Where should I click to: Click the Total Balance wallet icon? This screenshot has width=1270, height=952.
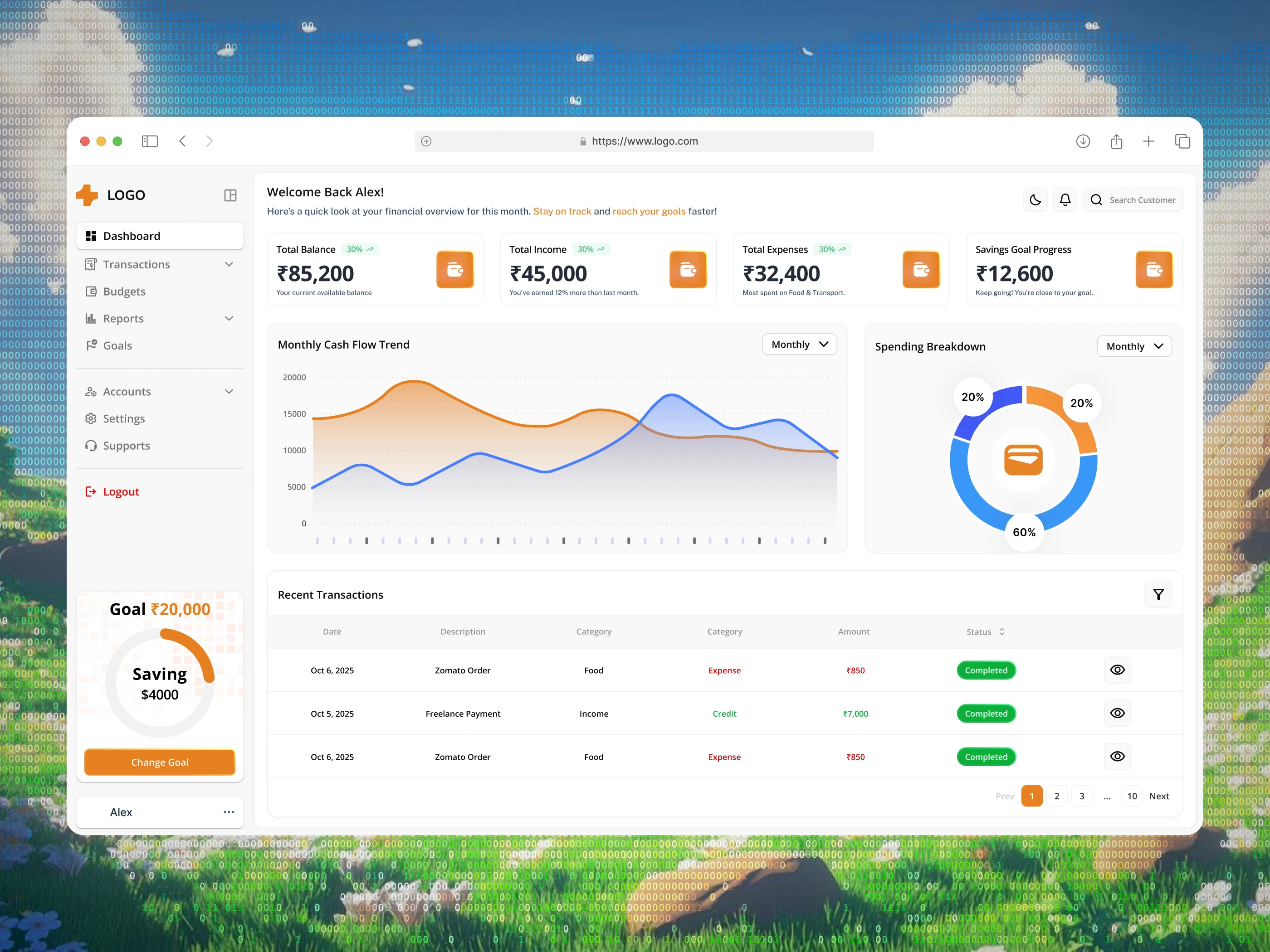[455, 269]
